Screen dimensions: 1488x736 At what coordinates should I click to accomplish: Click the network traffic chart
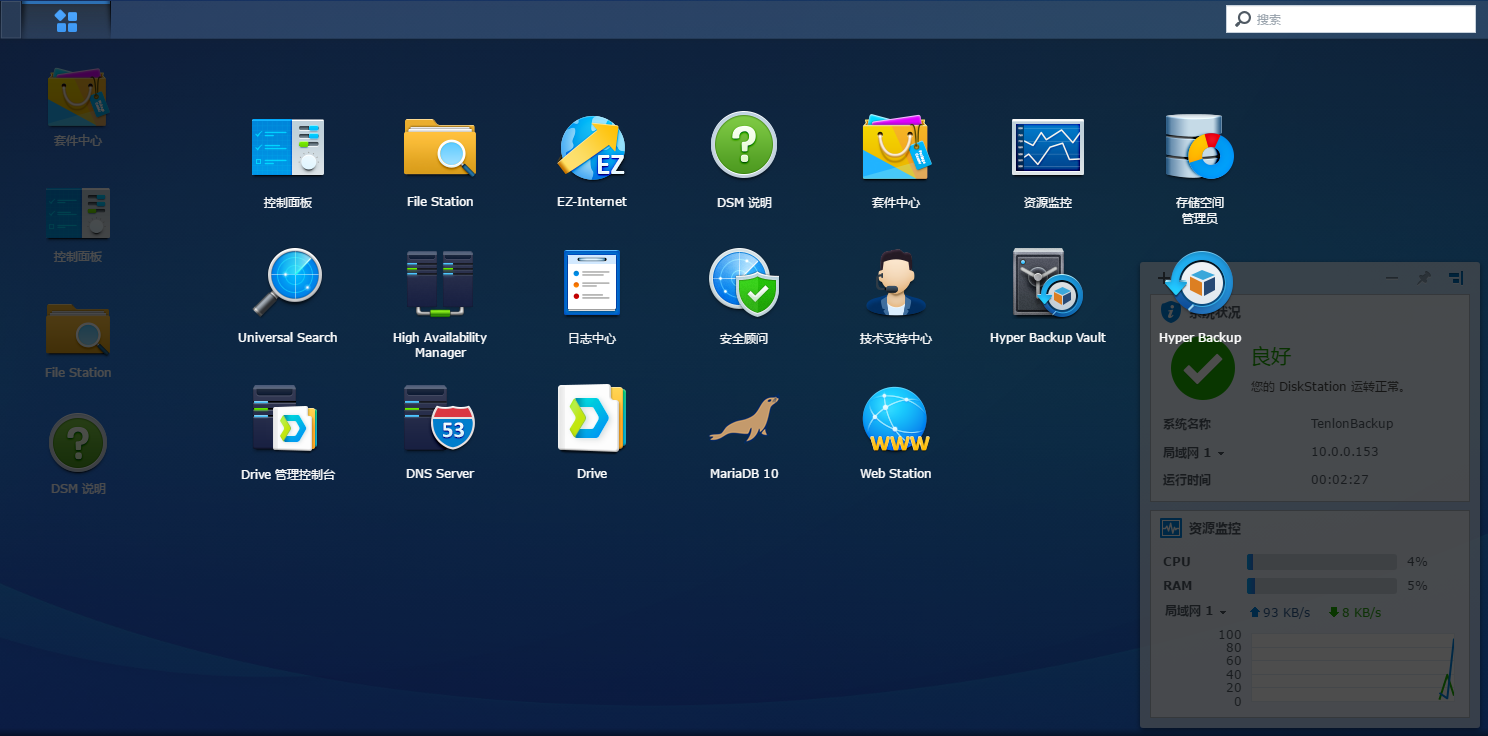click(x=1352, y=668)
